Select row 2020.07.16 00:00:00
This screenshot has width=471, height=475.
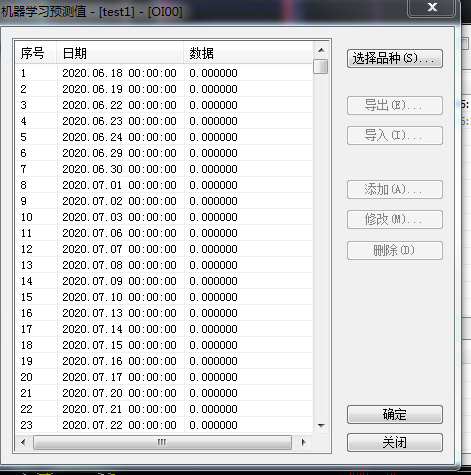click(164, 361)
